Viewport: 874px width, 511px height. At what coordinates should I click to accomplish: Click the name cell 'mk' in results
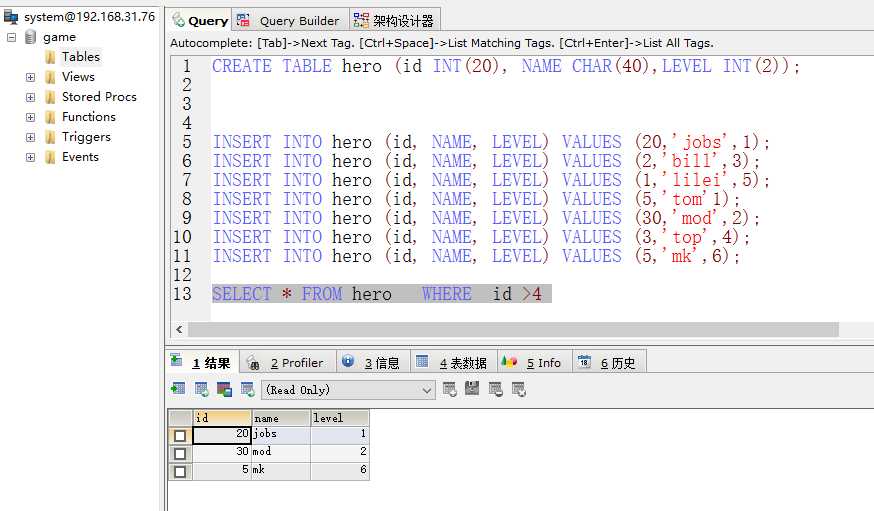click(x=281, y=471)
